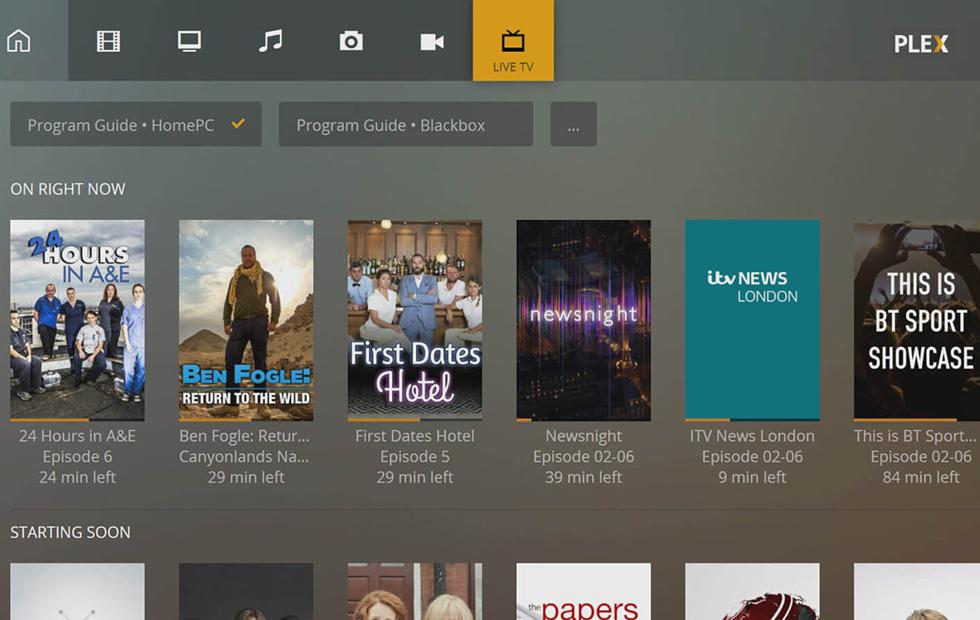The width and height of the screenshot is (980, 620).
Task: Choose Program Guide Blackbox
Action: point(406,124)
